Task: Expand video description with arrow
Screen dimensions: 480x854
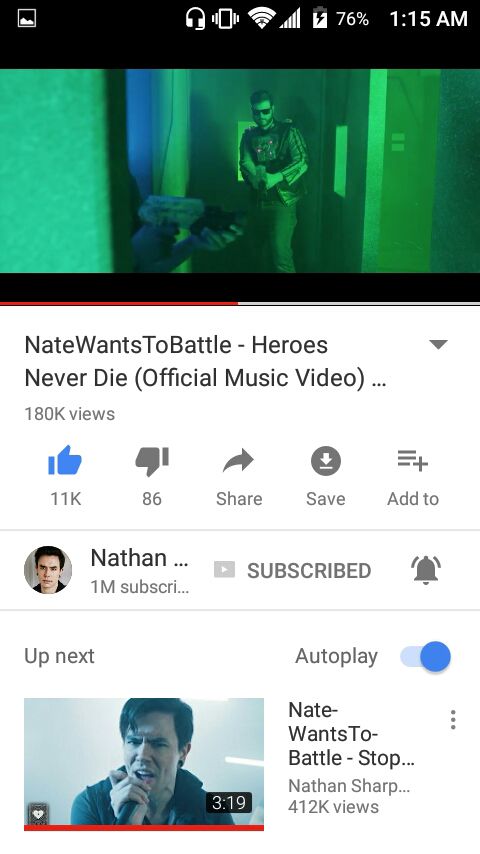Action: (x=438, y=344)
